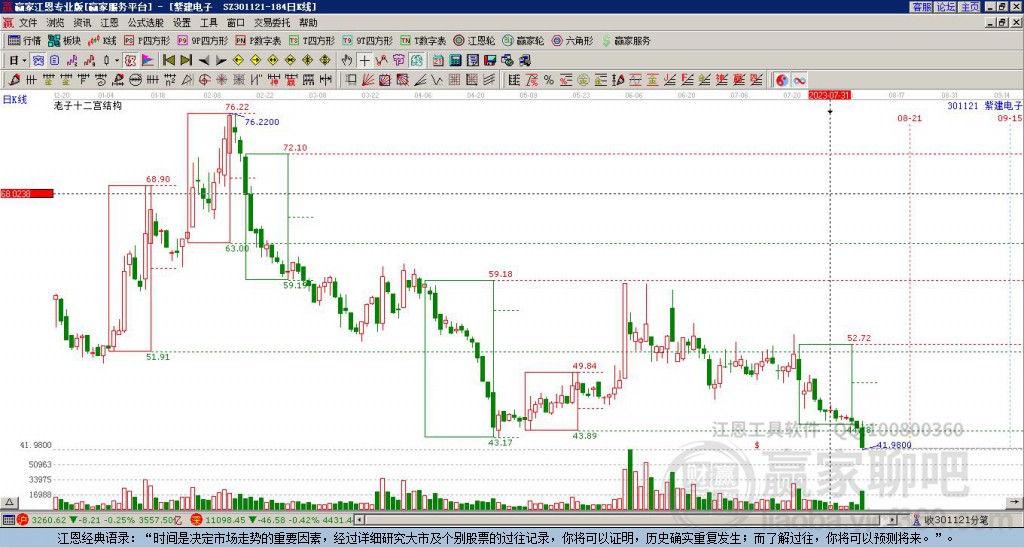Open the 9P四方形 tool
Screen dimensions: 1024x548
tap(203, 40)
